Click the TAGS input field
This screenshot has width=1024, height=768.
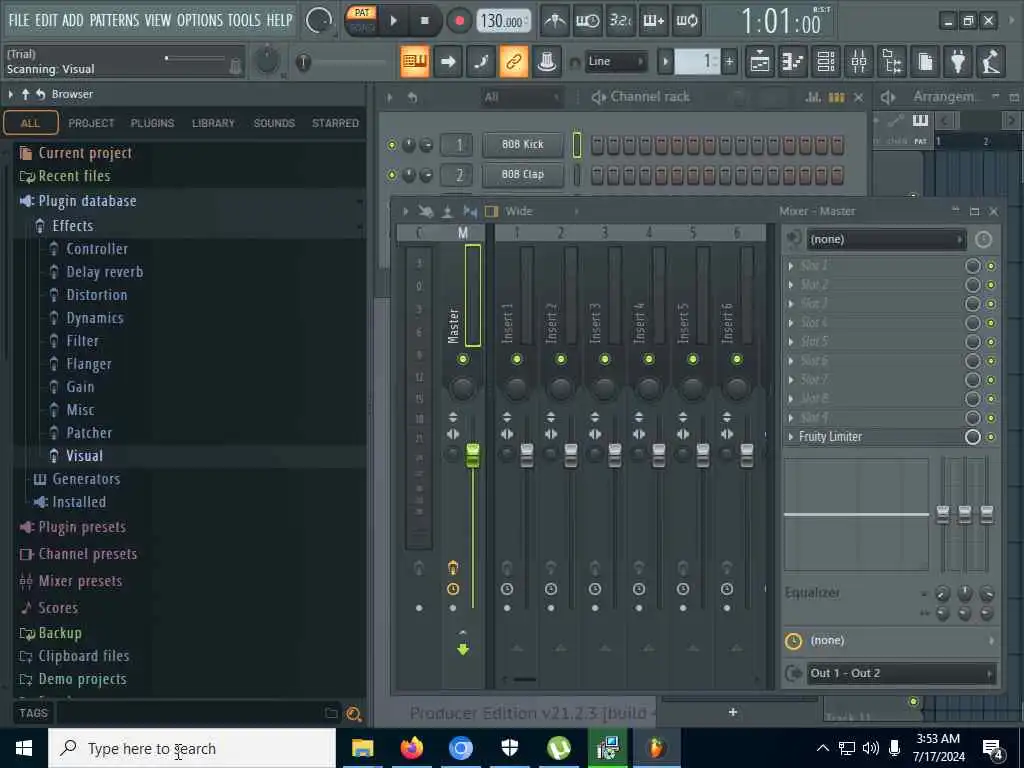tap(189, 713)
